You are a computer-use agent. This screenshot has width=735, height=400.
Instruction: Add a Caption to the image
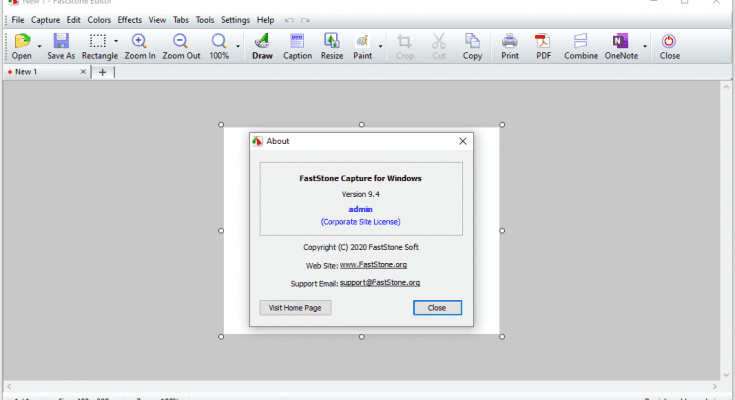pyautogui.click(x=297, y=46)
